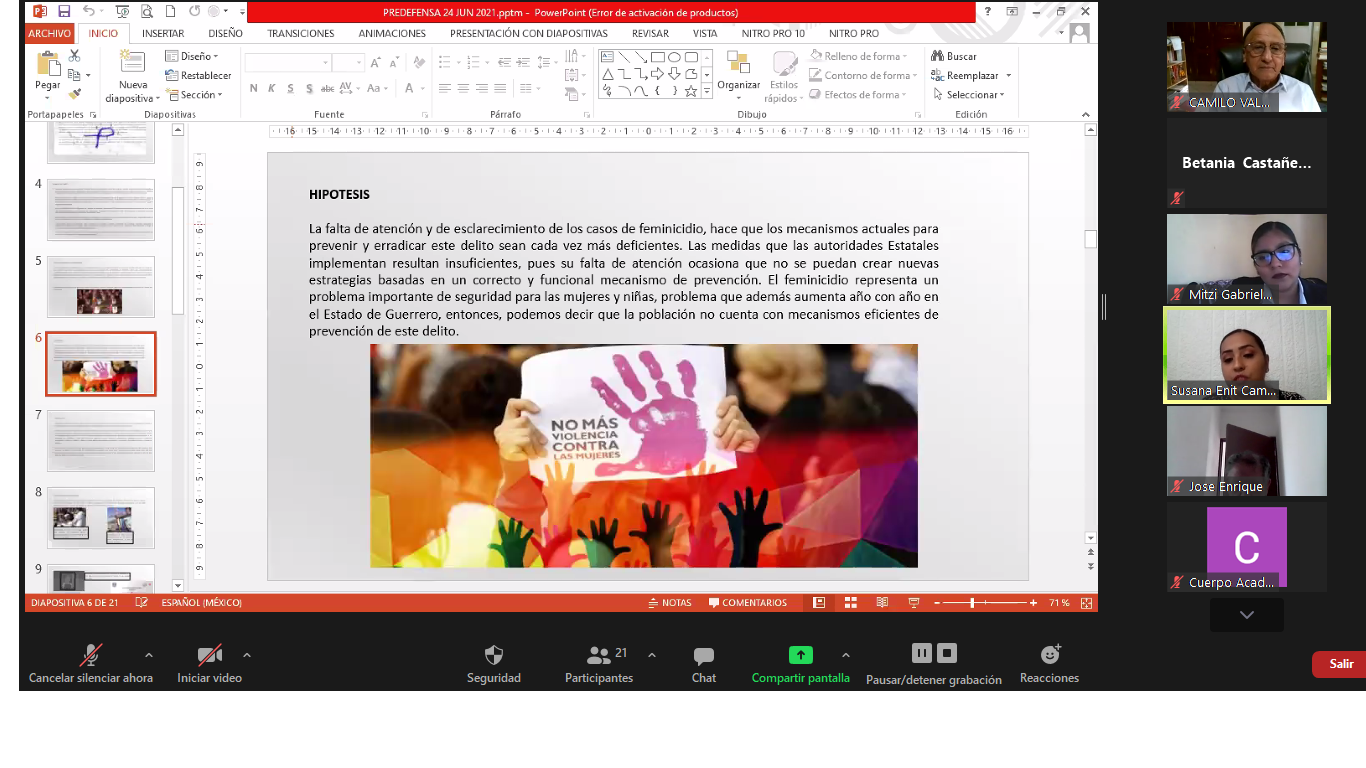Switch to Slide Sorter view in status bar

[x=851, y=602]
